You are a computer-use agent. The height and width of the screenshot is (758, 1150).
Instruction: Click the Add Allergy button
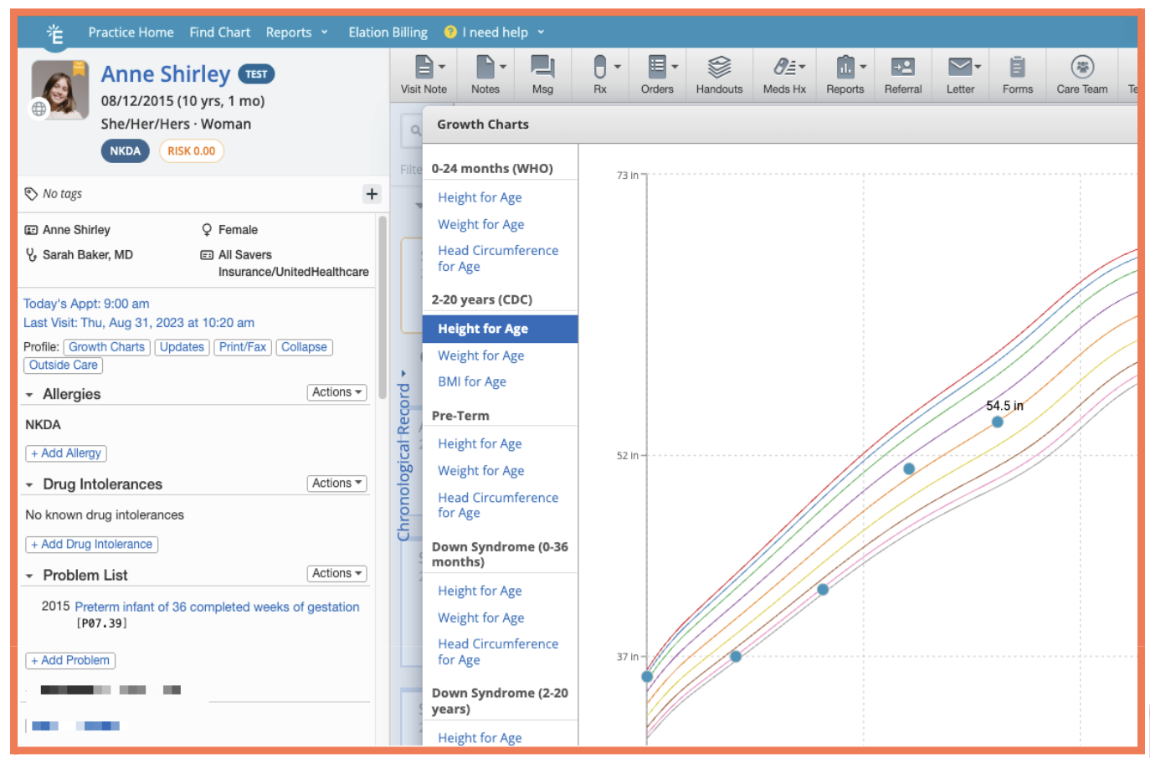[66, 453]
